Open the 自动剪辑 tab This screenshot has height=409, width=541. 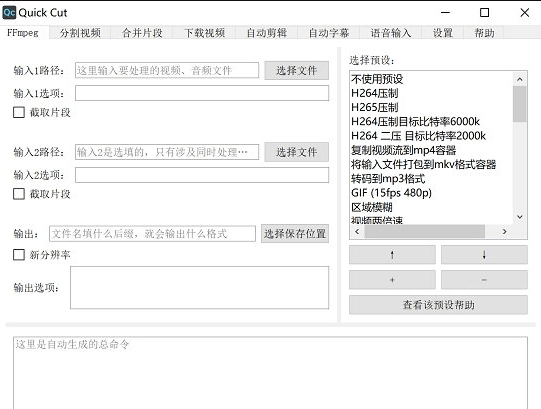coord(267,33)
